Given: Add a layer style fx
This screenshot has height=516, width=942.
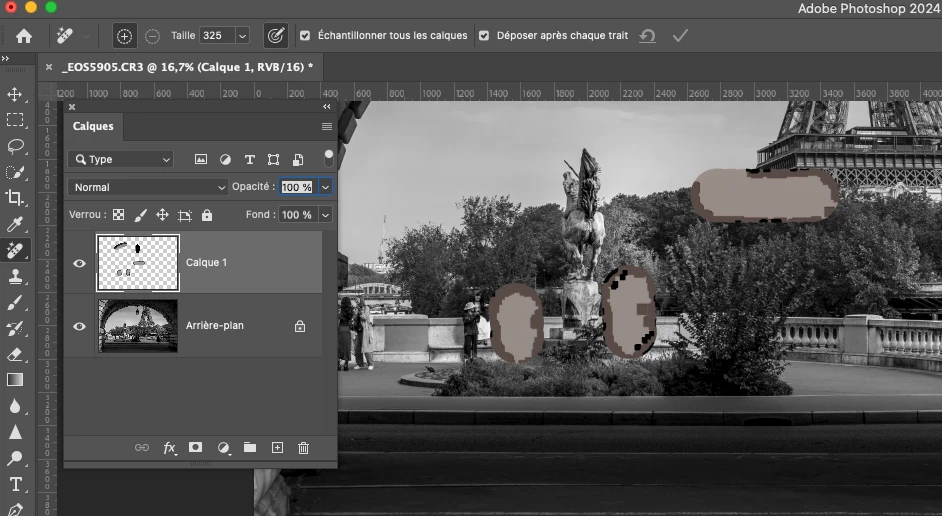Looking at the screenshot, I should (170, 448).
